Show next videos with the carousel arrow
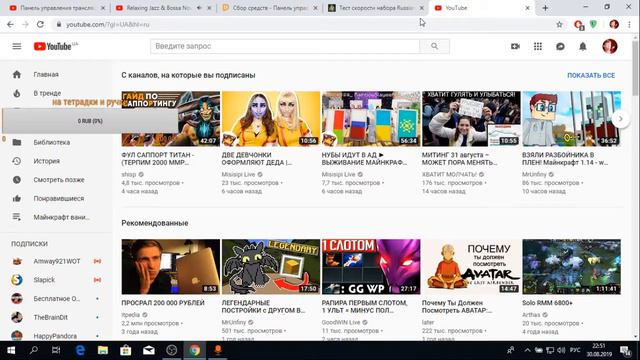The width and height of the screenshot is (640, 360). click(620, 119)
